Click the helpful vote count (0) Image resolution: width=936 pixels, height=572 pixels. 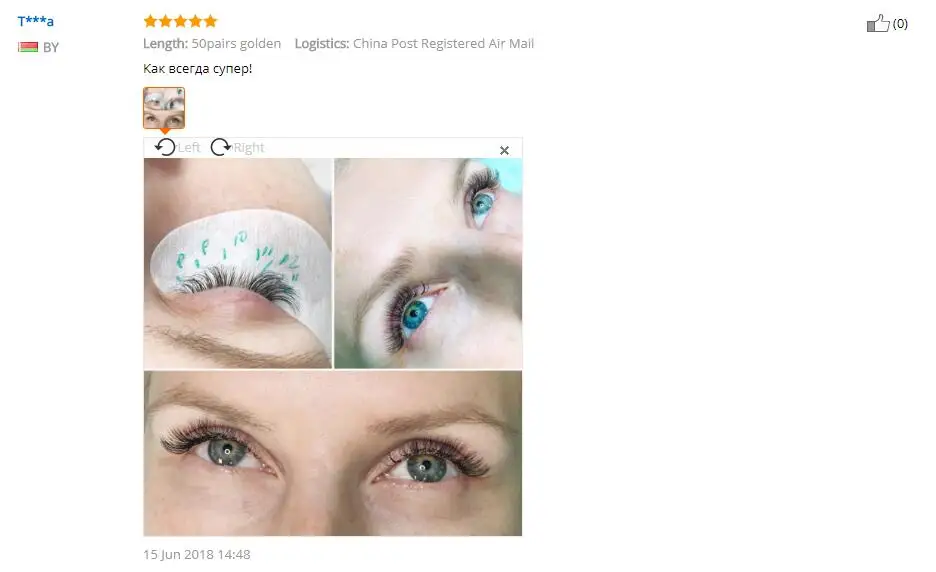click(900, 24)
